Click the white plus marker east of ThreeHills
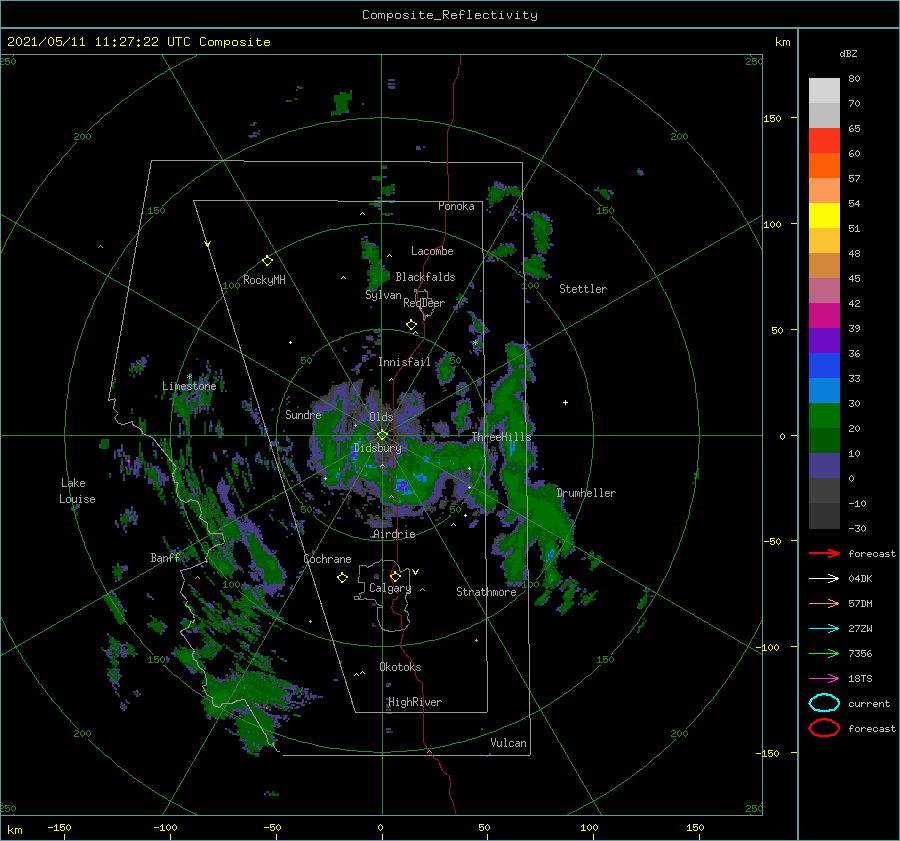The height and width of the screenshot is (841, 900). [565, 402]
